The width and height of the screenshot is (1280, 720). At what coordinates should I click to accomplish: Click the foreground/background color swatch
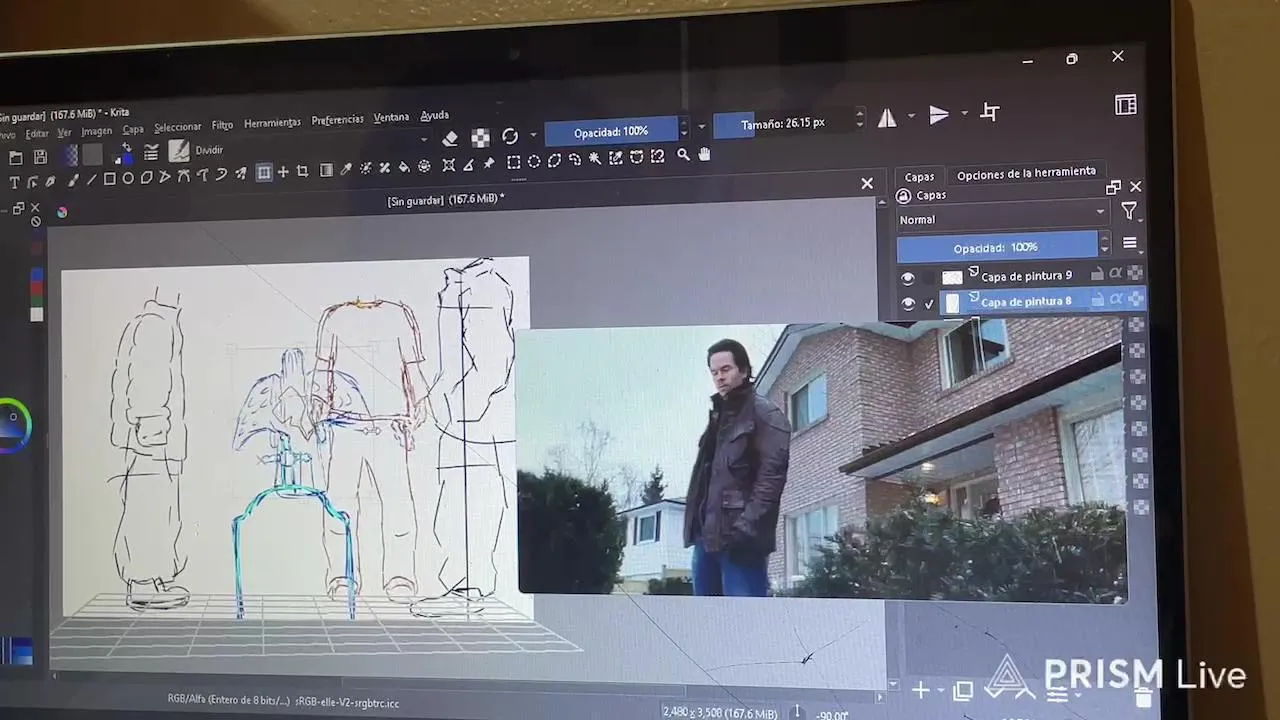(124, 153)
